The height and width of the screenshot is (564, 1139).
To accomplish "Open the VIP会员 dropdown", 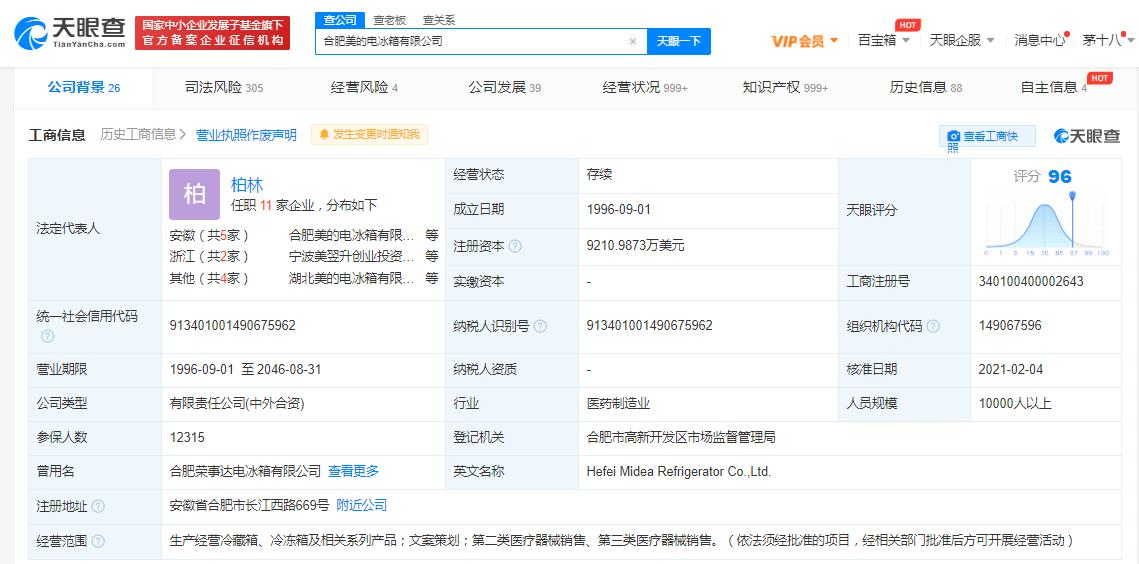I will [x=805, y=41].
